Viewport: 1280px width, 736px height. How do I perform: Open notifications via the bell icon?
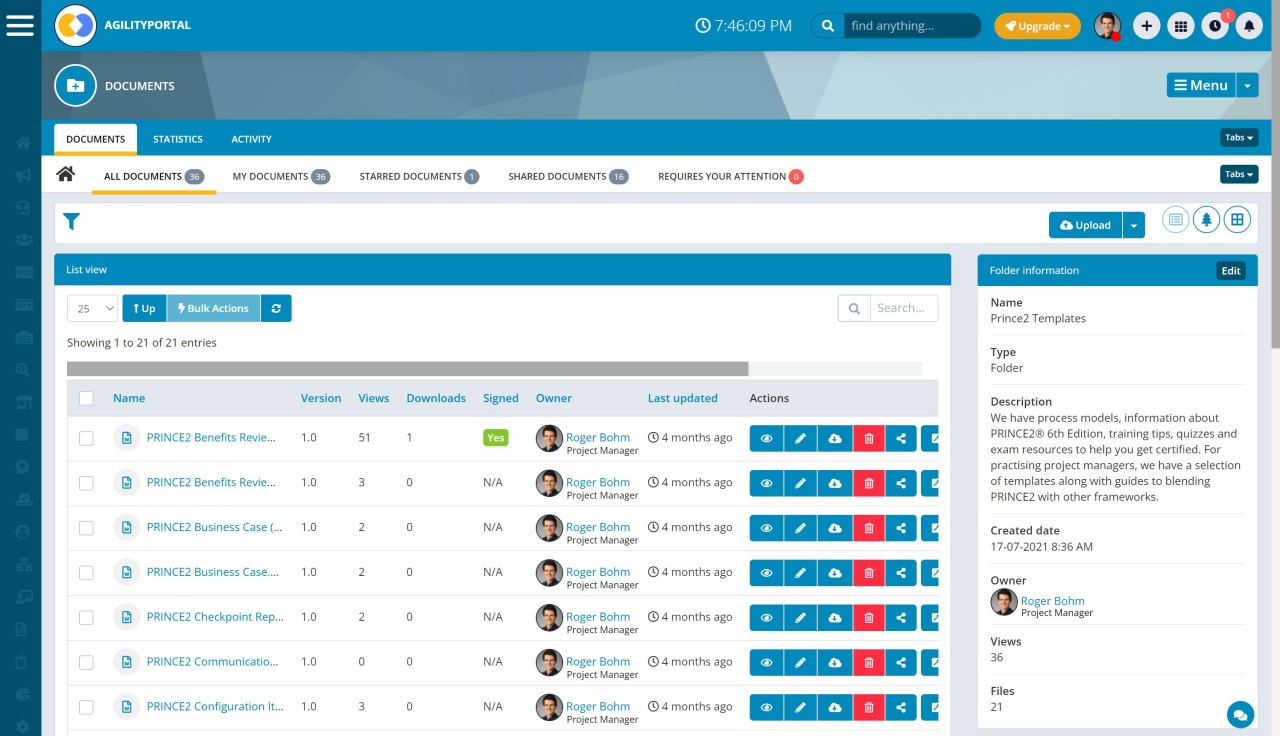[1249, 25]
